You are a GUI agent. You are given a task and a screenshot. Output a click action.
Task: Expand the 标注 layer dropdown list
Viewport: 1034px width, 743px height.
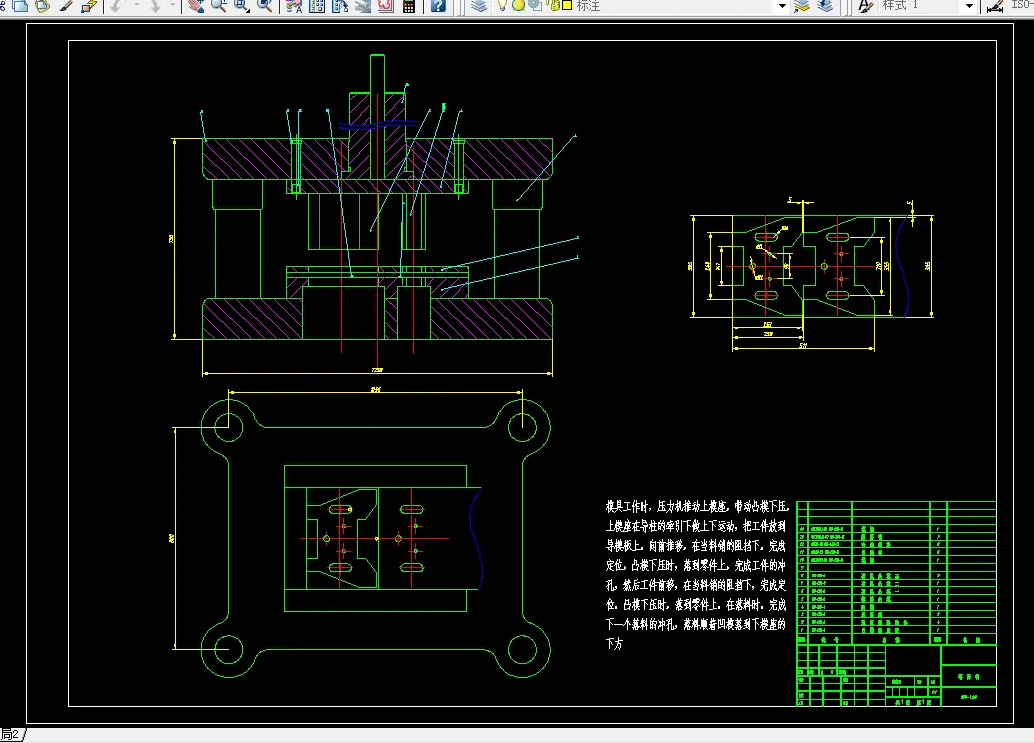click(x=782, y=6)
